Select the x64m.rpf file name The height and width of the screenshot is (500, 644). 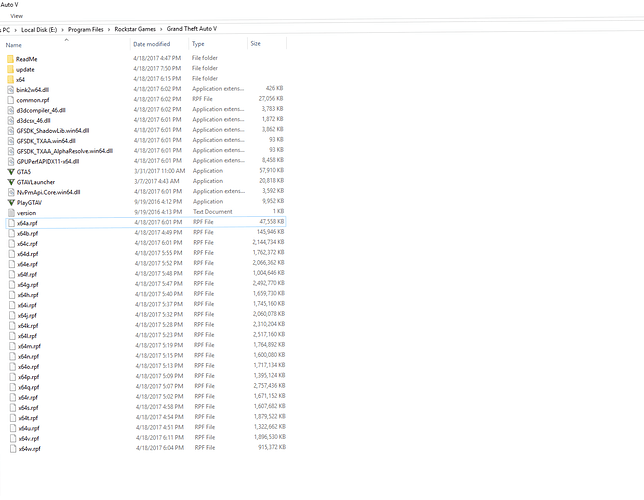pos(29,346)
